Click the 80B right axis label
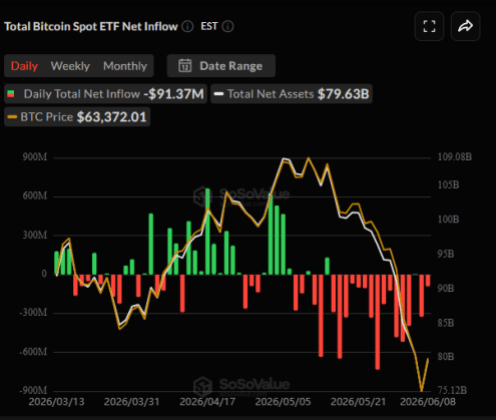Screen dimensions: 496x420 (446, 357)
